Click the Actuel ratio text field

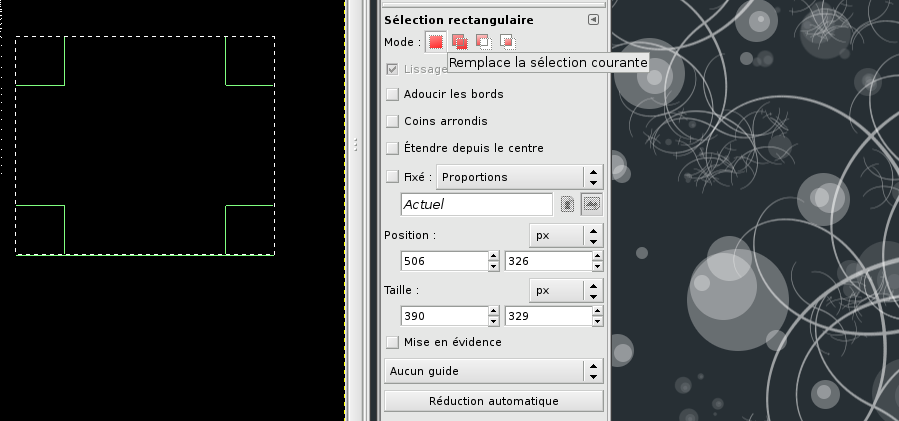475,204
